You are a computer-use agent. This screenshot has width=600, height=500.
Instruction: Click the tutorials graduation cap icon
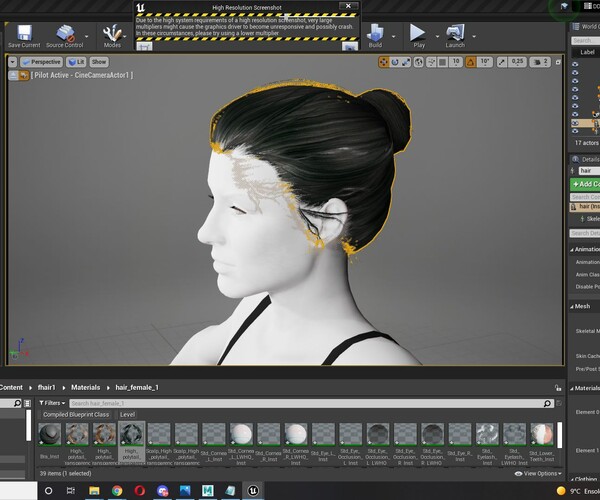click(564, 6)
